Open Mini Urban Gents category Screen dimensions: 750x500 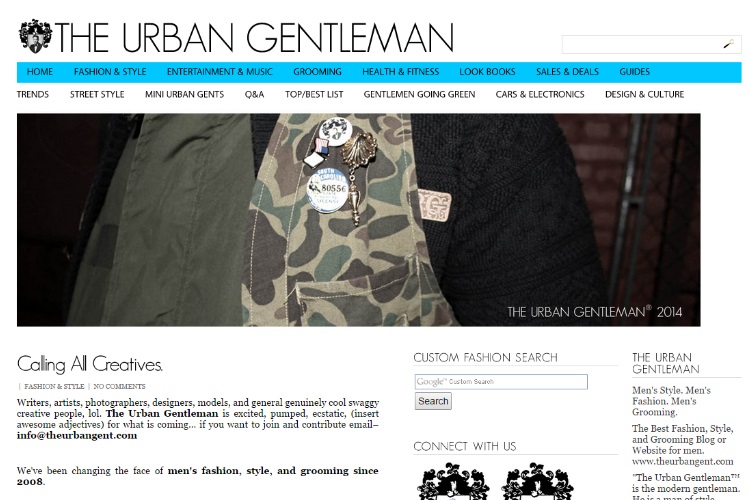(x=185, y=94)
